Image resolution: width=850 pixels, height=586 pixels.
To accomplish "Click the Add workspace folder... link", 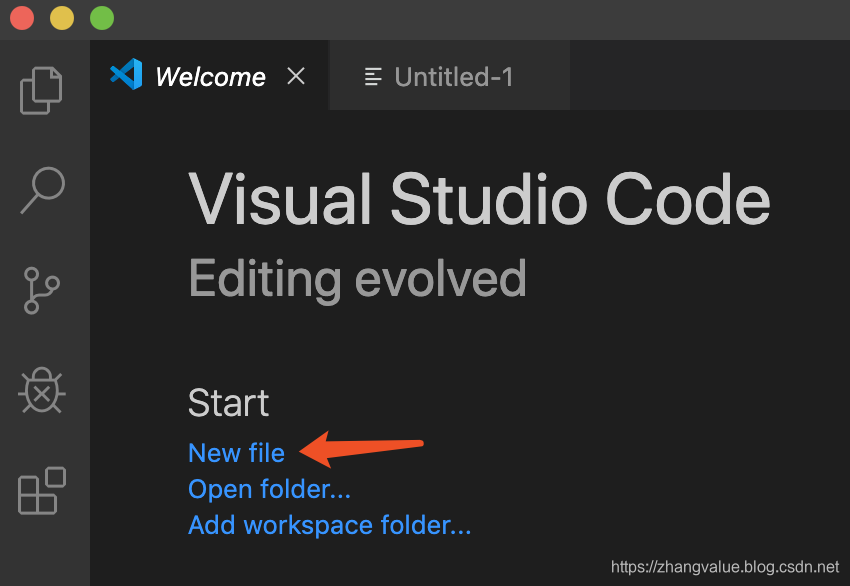I will point(330,525).
